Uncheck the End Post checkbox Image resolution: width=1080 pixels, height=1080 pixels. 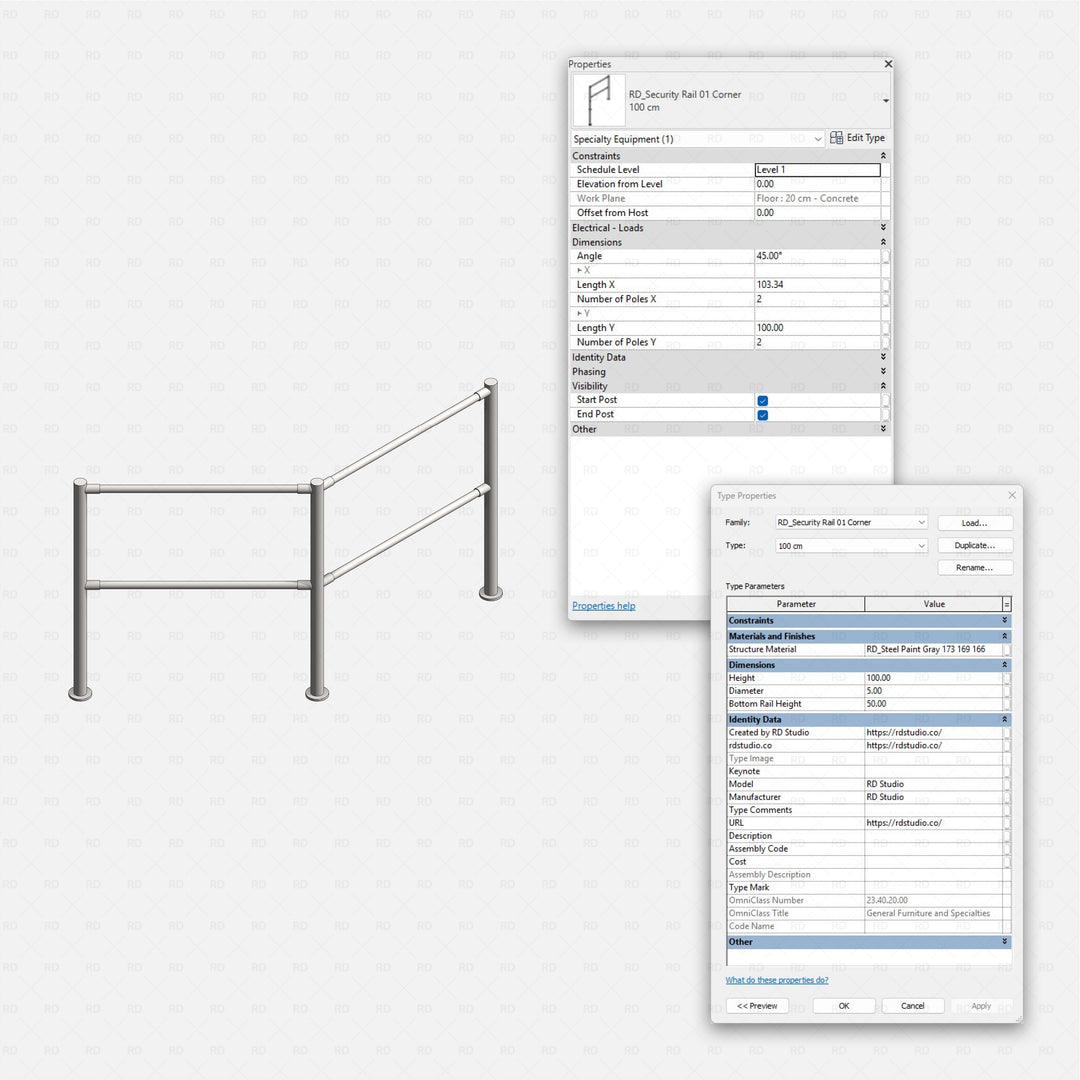[762, 415]
